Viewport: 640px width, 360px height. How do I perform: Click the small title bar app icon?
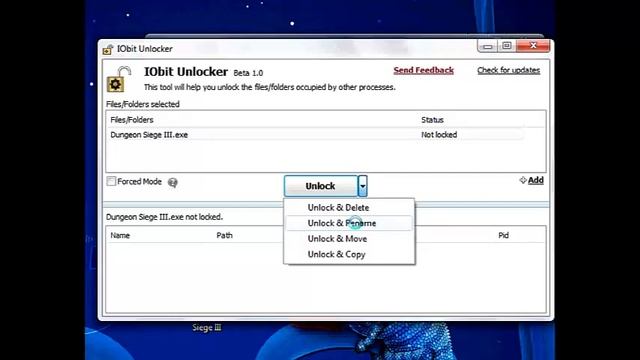[x=108, y=49]
